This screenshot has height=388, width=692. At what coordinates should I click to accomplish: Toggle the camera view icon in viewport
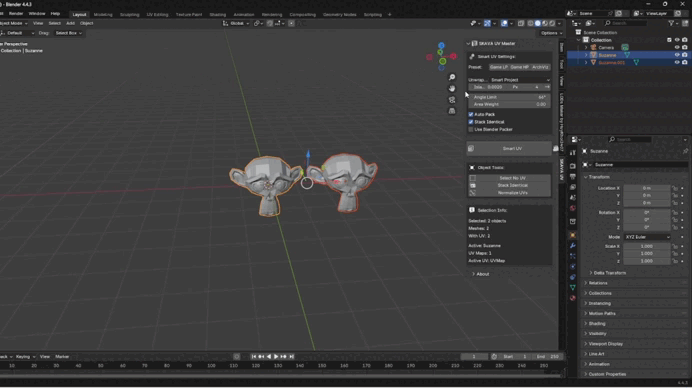click(x=452, y=100)
